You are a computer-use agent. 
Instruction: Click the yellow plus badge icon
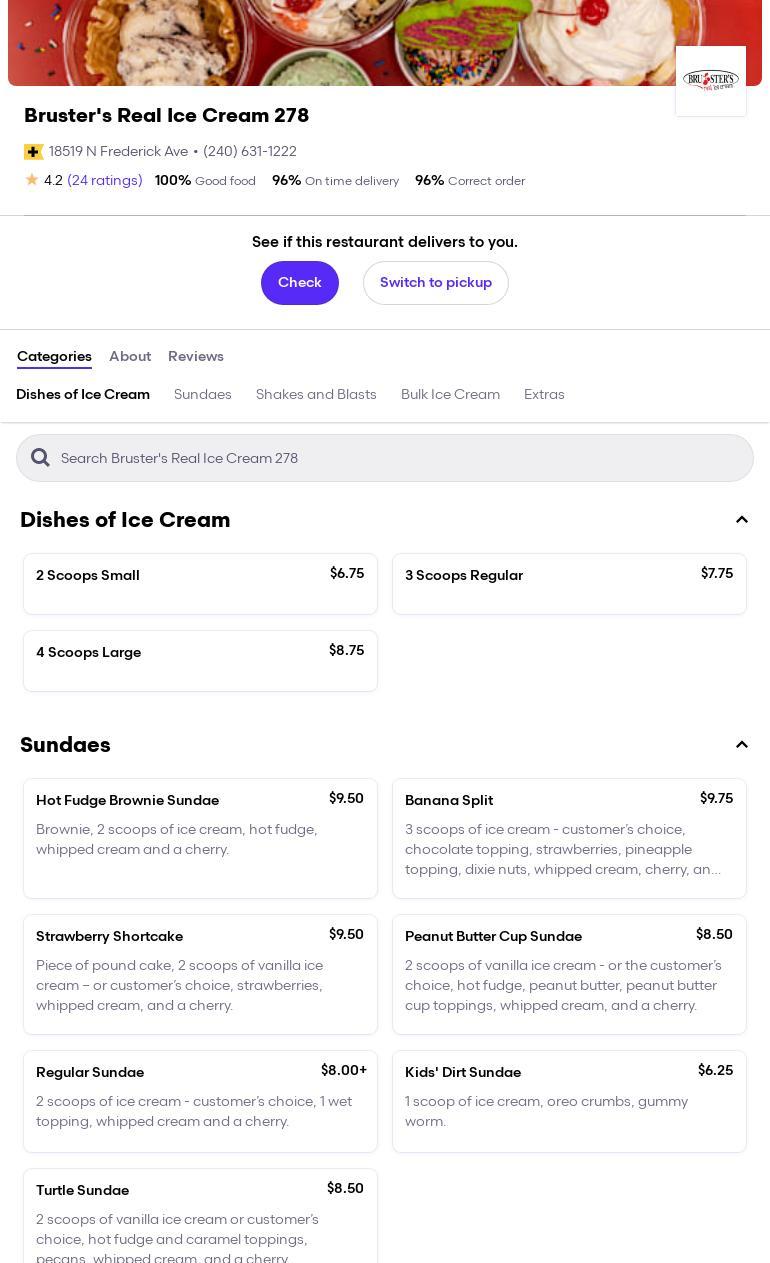point(33,152)
